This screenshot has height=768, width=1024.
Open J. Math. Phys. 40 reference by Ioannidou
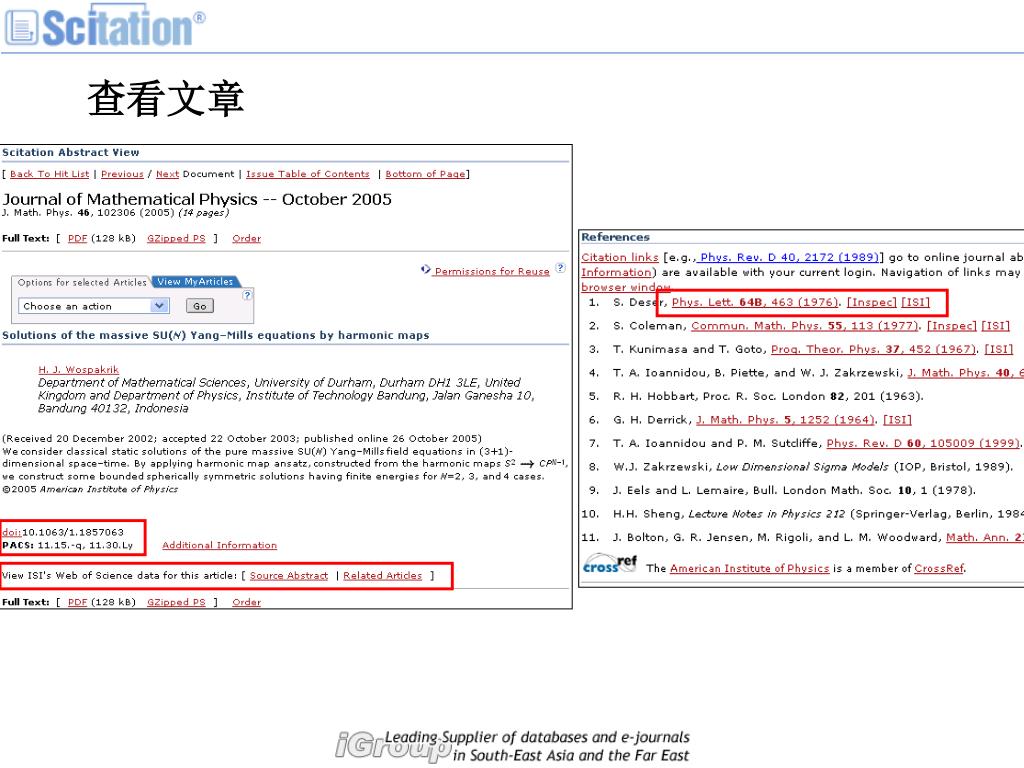[x=965, y=373]
